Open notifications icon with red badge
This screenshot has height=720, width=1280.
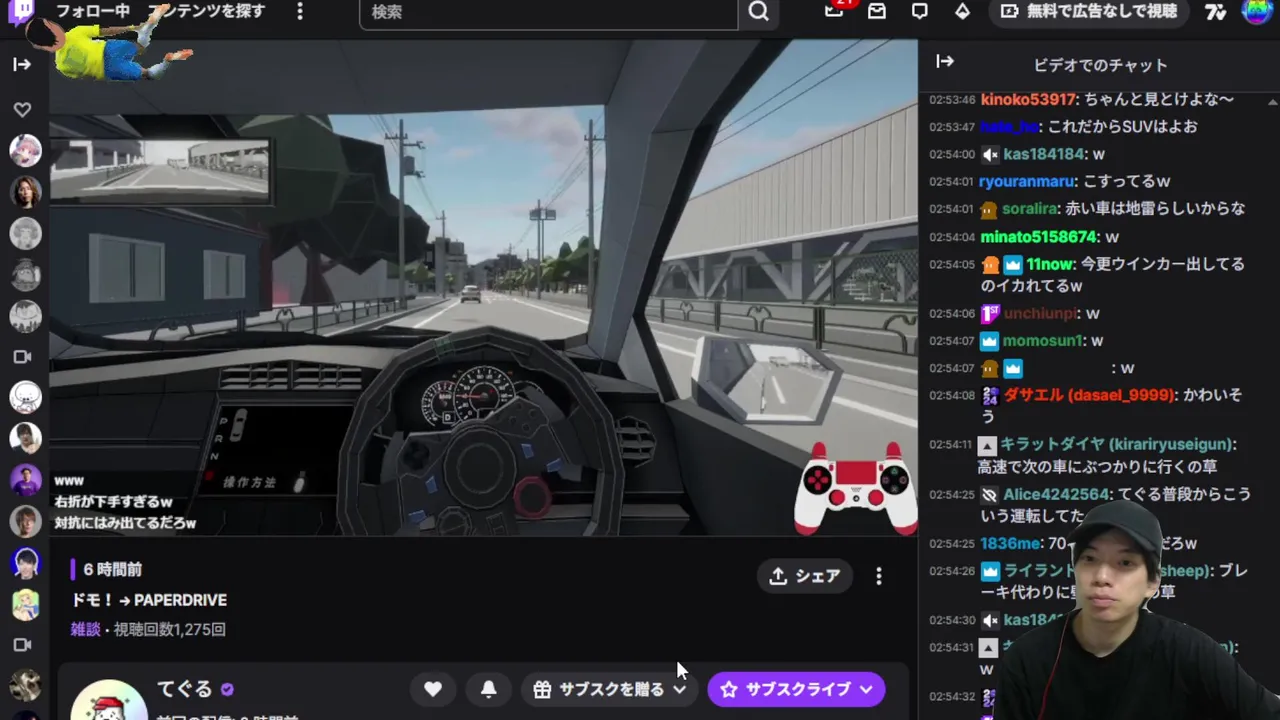pyautogui.click(x=834, y=11)
